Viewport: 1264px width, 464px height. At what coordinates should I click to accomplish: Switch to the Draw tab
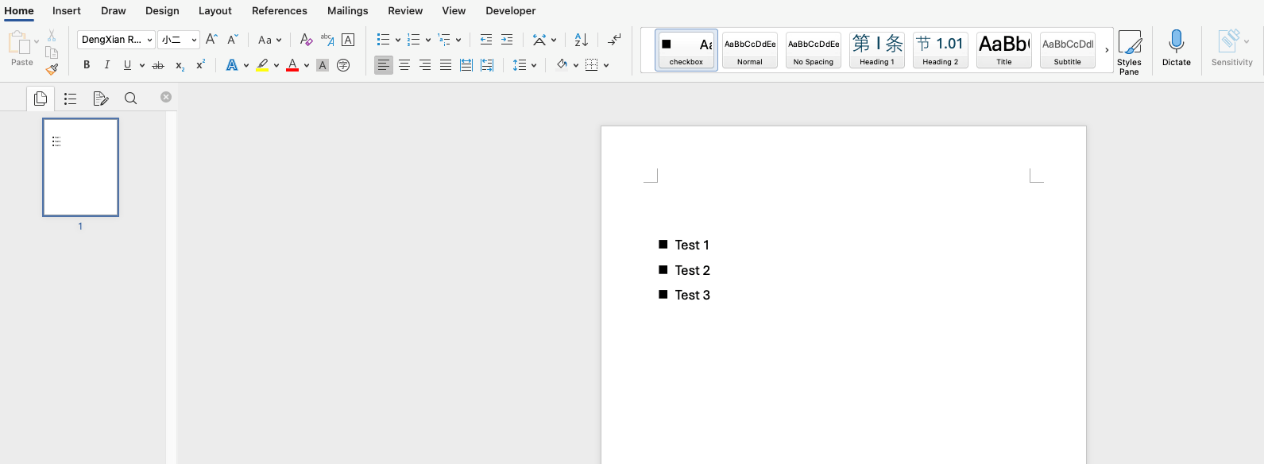click(114, 11)
